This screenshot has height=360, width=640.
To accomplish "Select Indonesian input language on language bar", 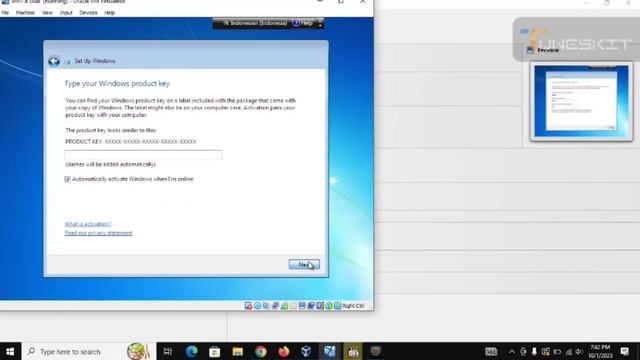I will 255,23.
